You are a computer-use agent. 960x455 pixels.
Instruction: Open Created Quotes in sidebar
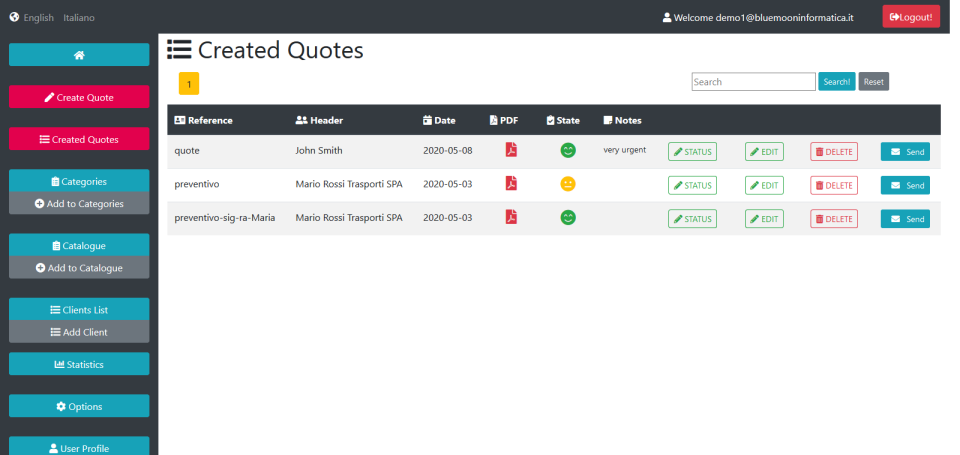pyautogui.click(x=79, y=139)
